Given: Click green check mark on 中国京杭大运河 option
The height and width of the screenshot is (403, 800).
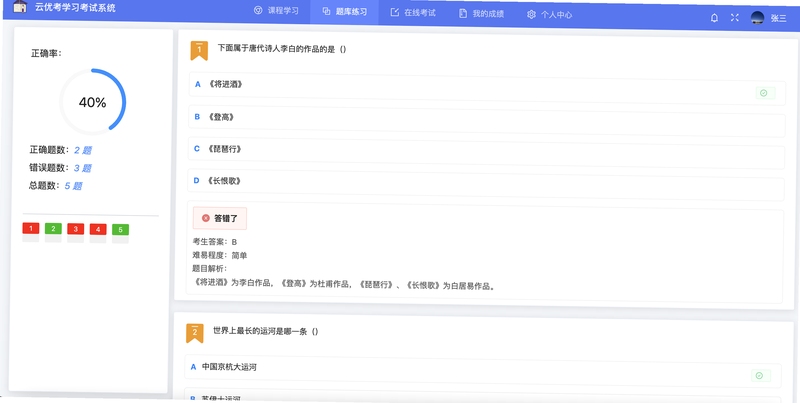Looking at the screenshot, I should tap(759, 375).
